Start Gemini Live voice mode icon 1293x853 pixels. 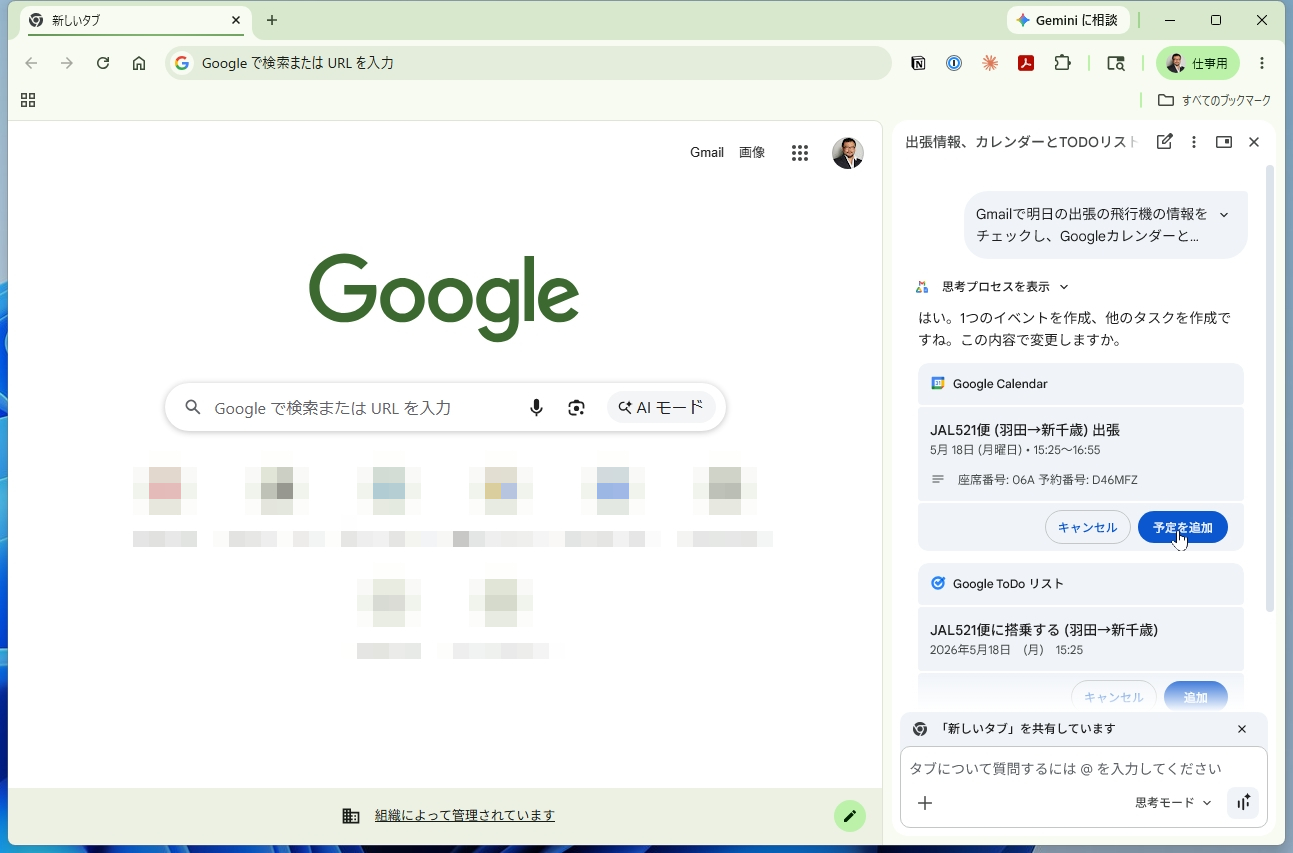(1243, 803)
